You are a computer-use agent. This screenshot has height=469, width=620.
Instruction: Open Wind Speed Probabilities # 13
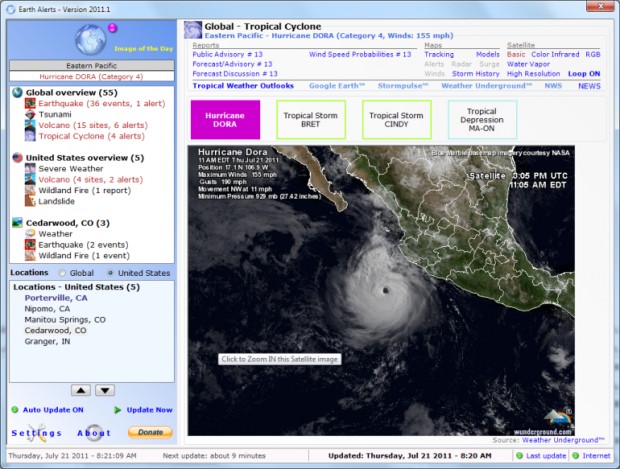coord(360,55)
